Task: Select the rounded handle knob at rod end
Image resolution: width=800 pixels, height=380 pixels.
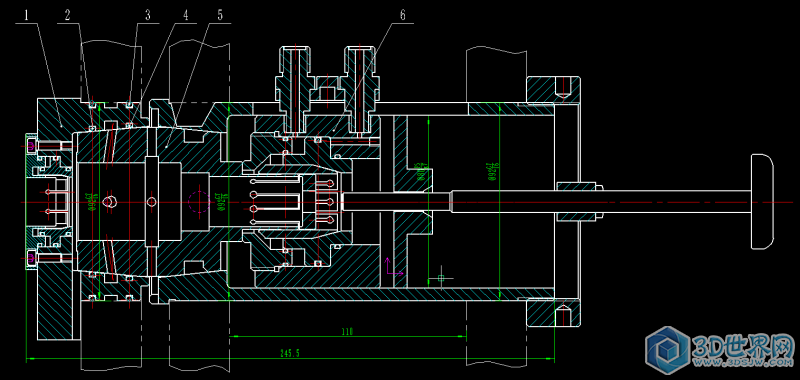Action: [x=762, y=202]
